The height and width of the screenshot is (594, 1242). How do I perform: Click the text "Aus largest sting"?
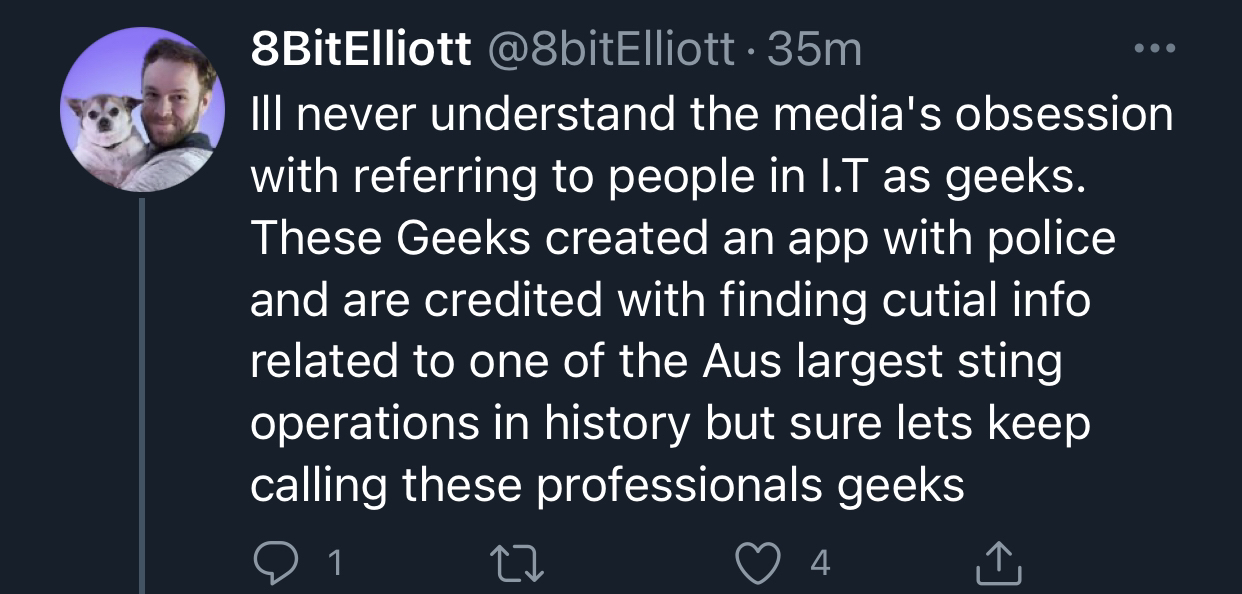[x=880, y=362]
